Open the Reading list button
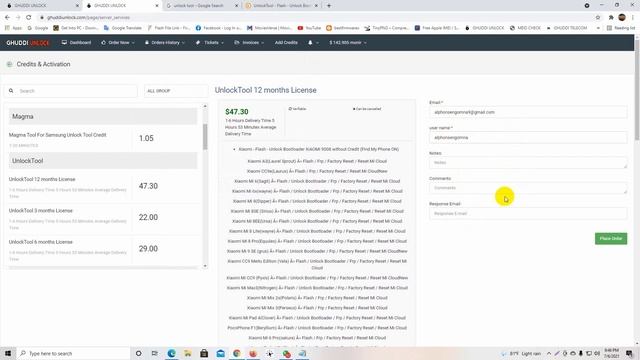 [621, 28]
